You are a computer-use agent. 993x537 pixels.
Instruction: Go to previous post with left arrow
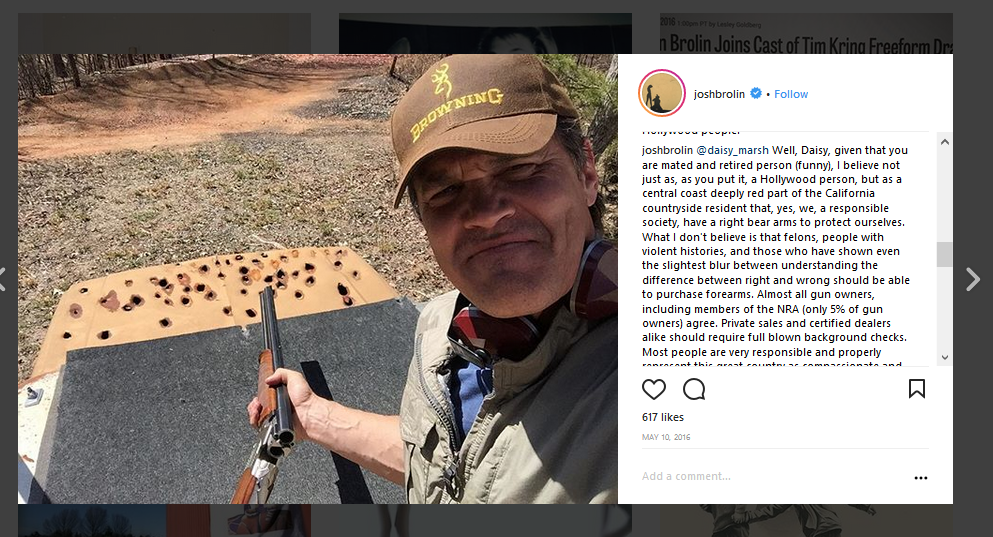(x=4, y=279)
